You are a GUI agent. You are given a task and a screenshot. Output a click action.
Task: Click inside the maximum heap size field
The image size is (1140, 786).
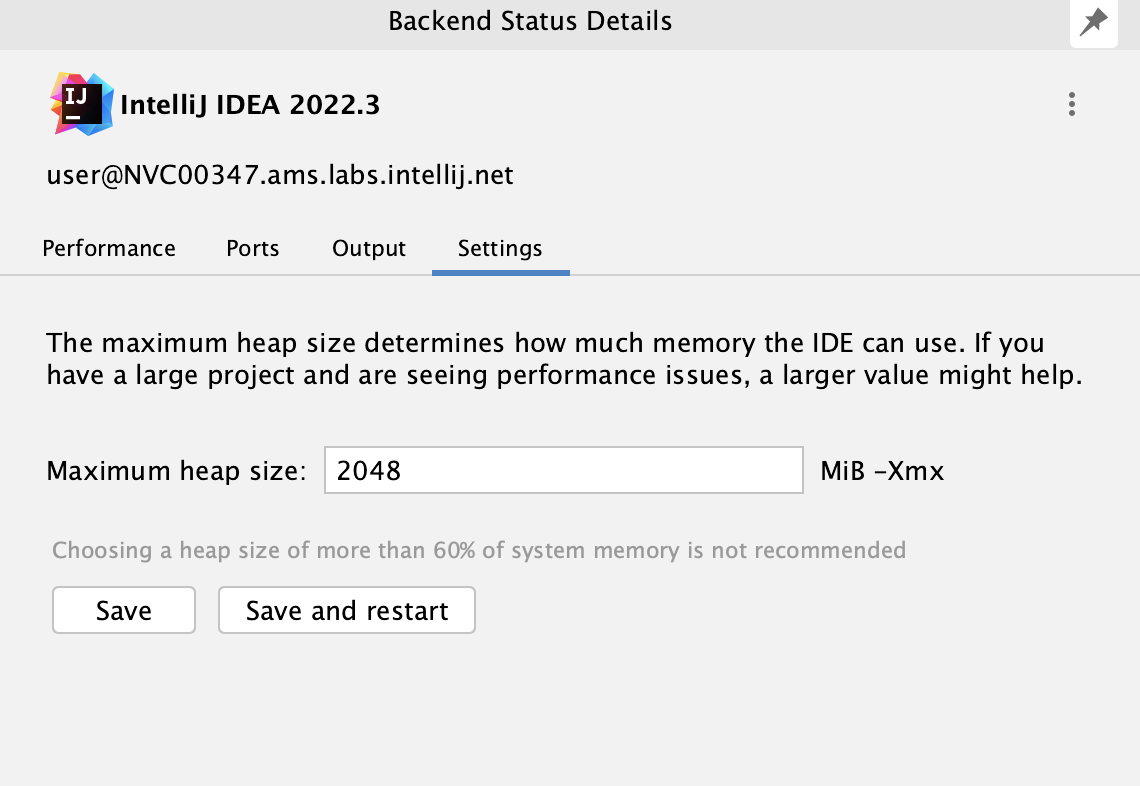(x=563, y=470)
